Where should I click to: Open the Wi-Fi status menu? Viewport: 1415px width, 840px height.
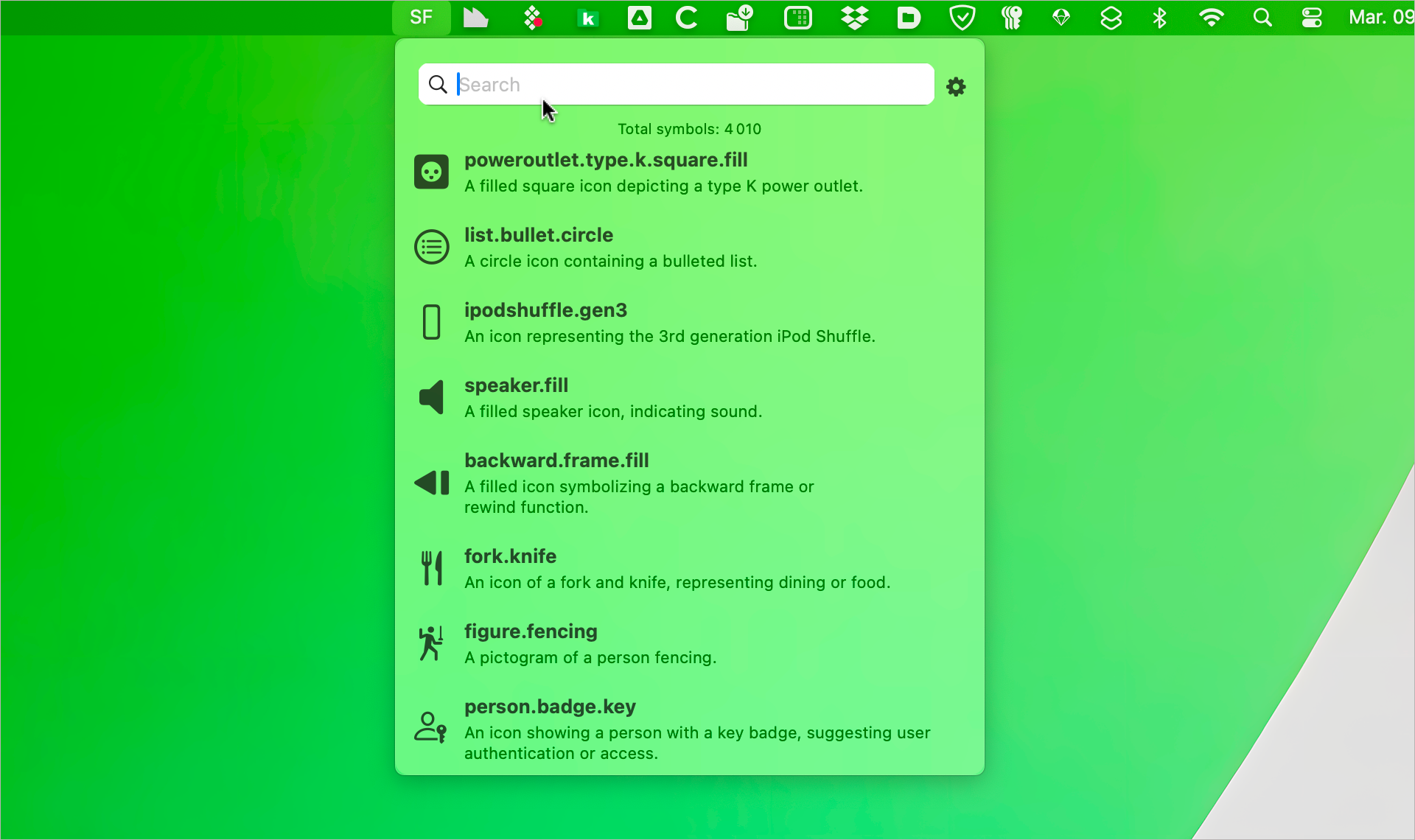click(1211, 18)
